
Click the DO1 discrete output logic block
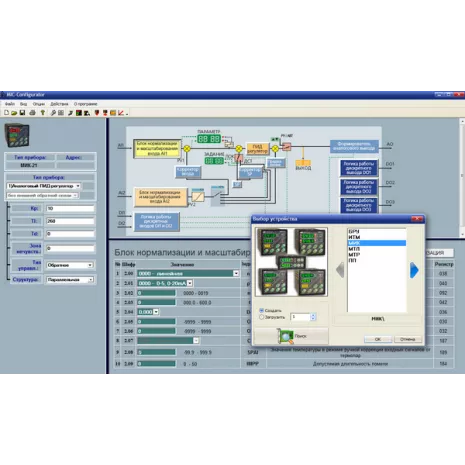point(359,168)
